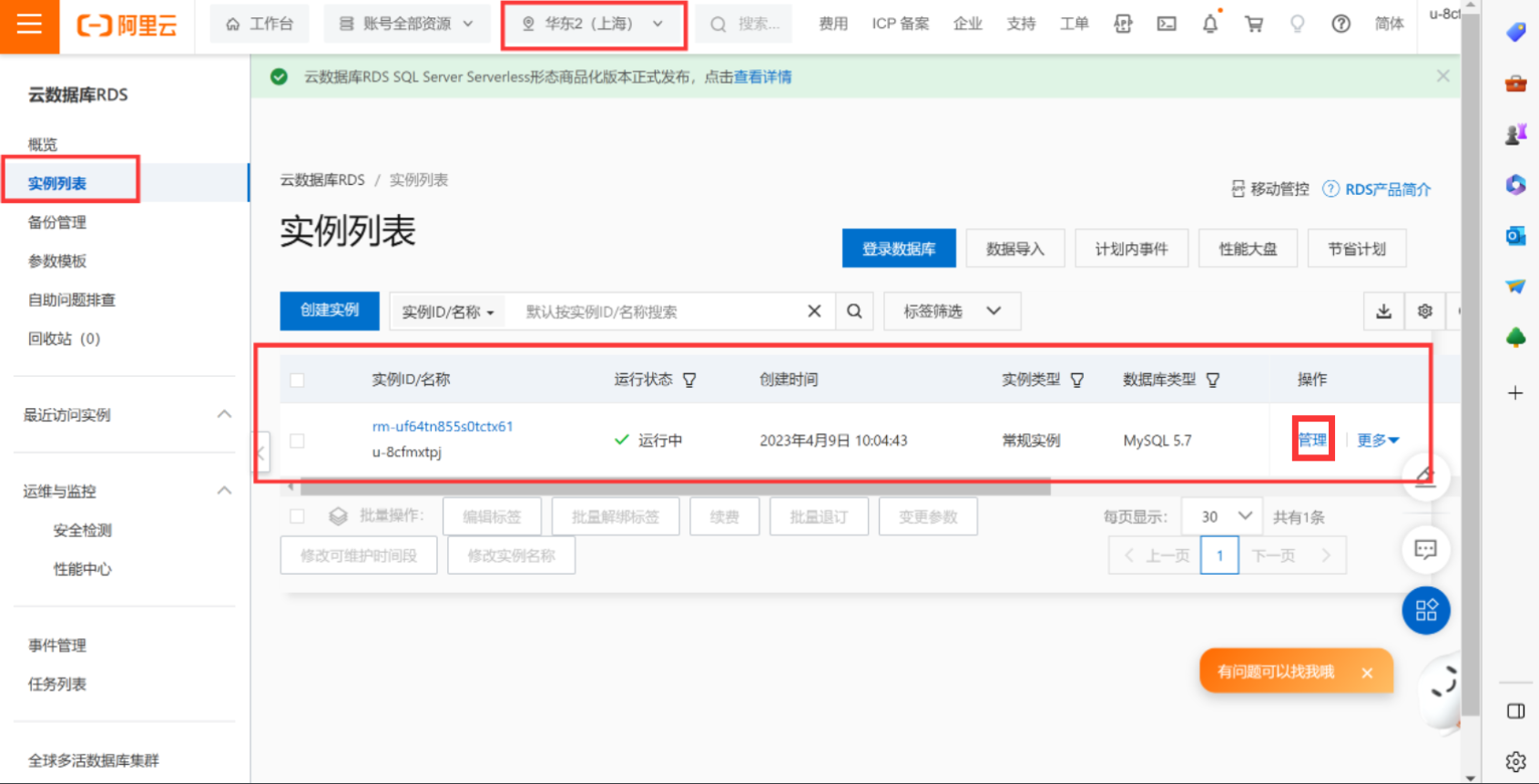Open instance link rm-uf64tn855s0tctx61
The image size is (1539, 784).
tap(443, 426)
